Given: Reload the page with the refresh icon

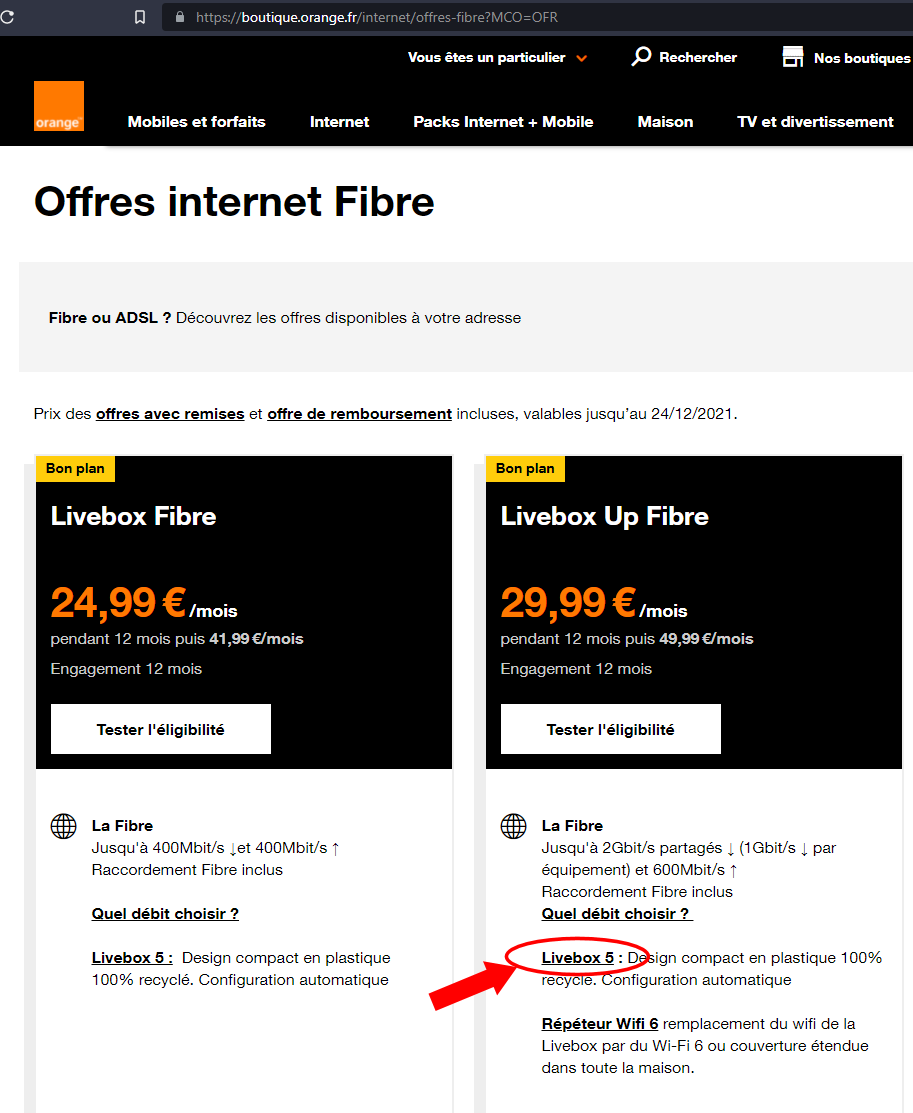Looking at the screenshot, I should pos(6,17).
